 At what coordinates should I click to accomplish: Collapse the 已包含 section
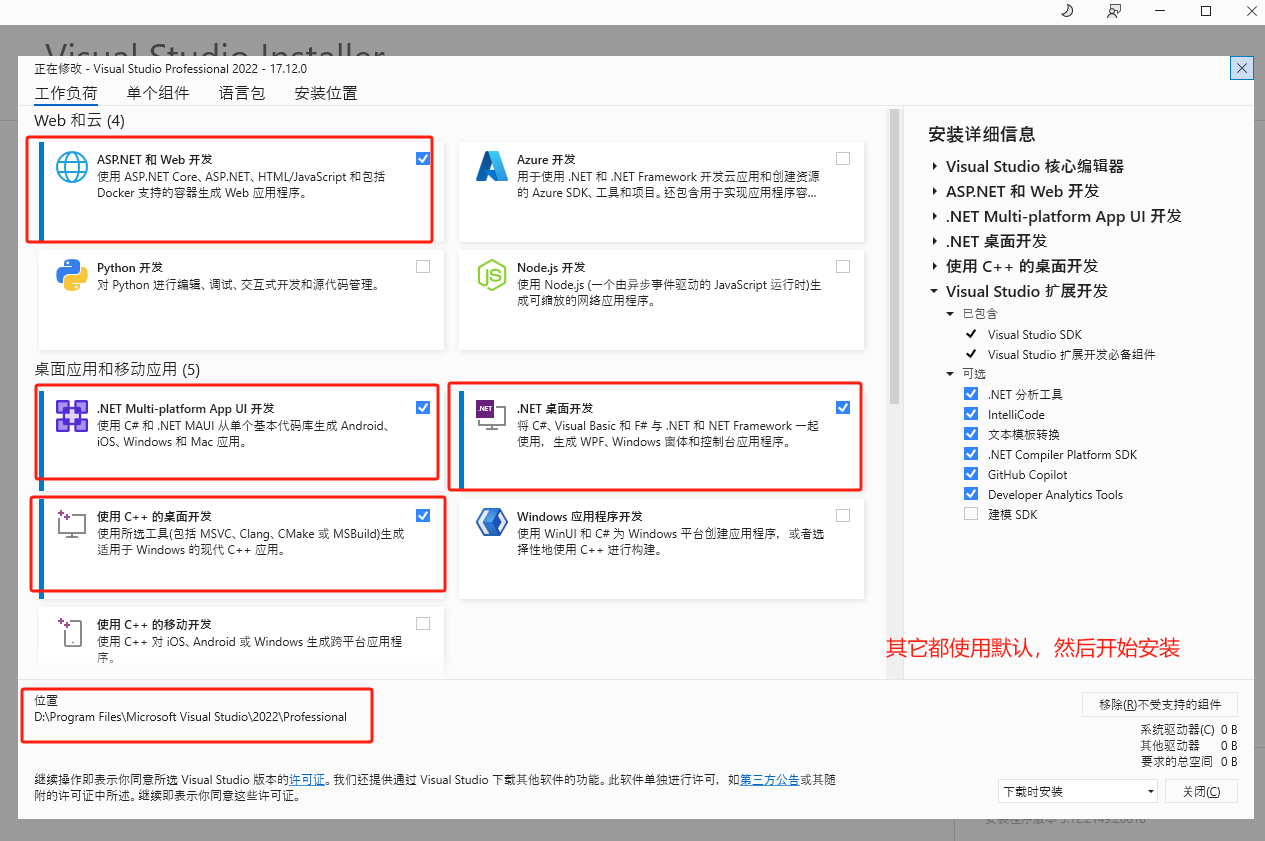pos(951,314)
